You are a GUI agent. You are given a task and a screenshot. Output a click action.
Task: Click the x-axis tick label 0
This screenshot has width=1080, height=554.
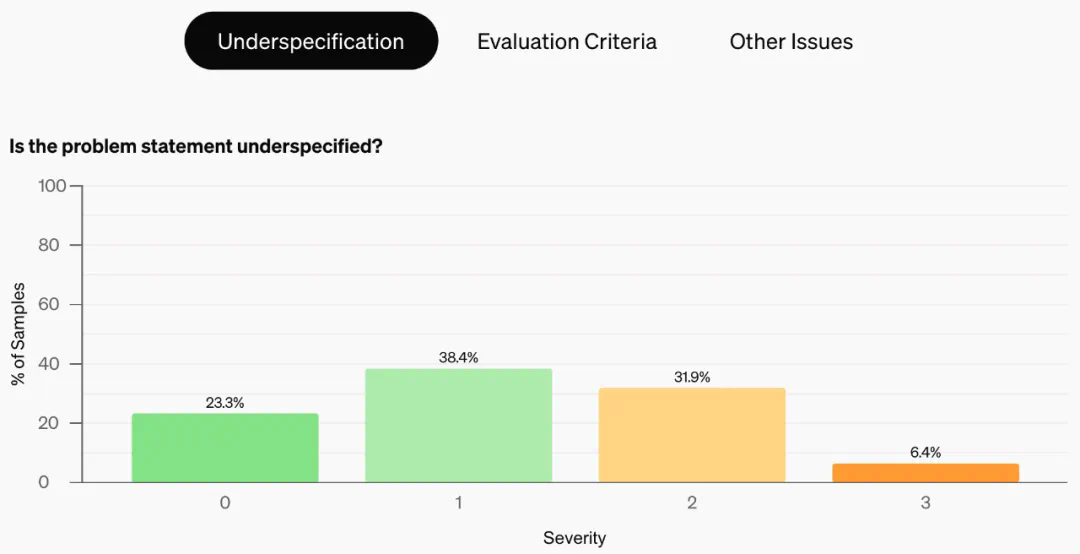tap(225, 503)
